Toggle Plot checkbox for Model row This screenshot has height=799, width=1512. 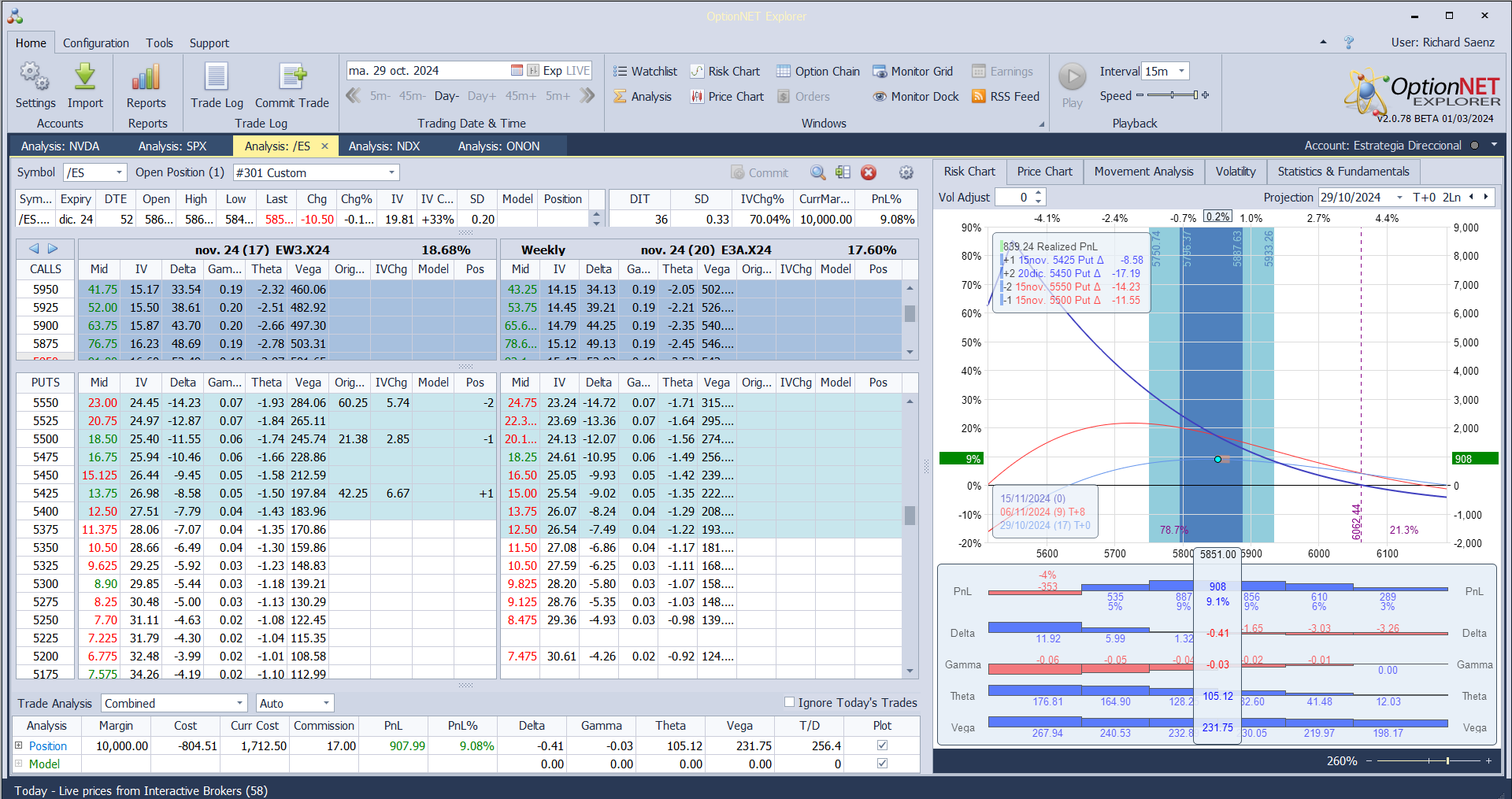pos(882,763)
